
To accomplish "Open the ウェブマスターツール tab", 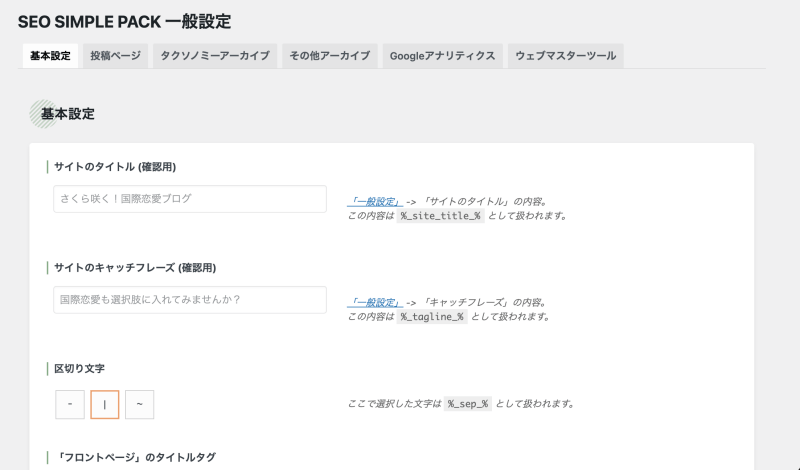I will pos(565,56).
